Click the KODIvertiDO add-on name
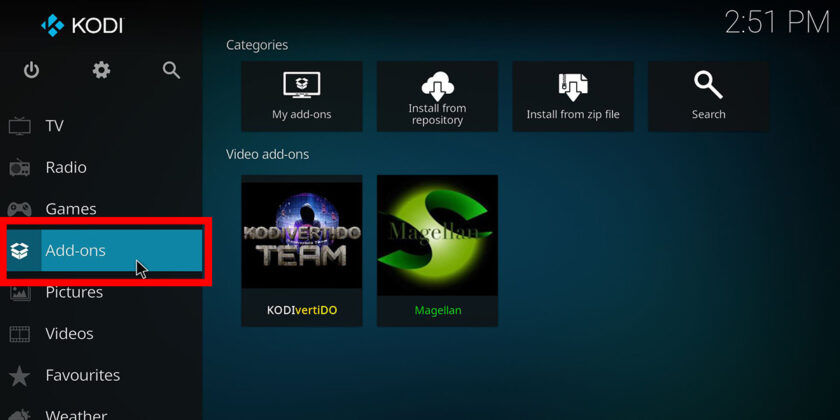The width and height of the screenshot is (840, 420). 302,310
